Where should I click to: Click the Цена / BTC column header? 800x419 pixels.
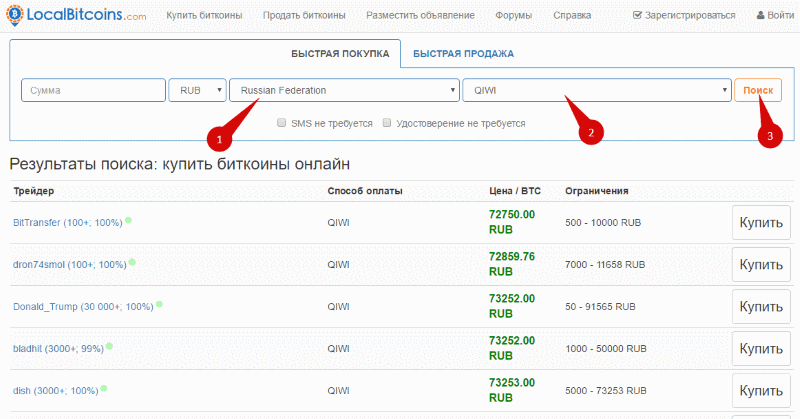coord(515,191)
